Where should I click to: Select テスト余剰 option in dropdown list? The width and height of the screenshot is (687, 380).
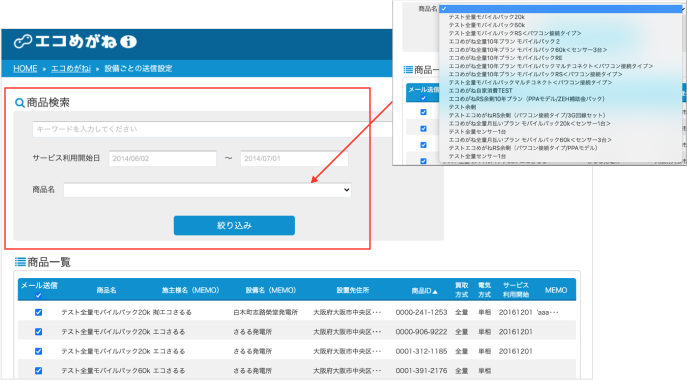(x=462, y=107)
